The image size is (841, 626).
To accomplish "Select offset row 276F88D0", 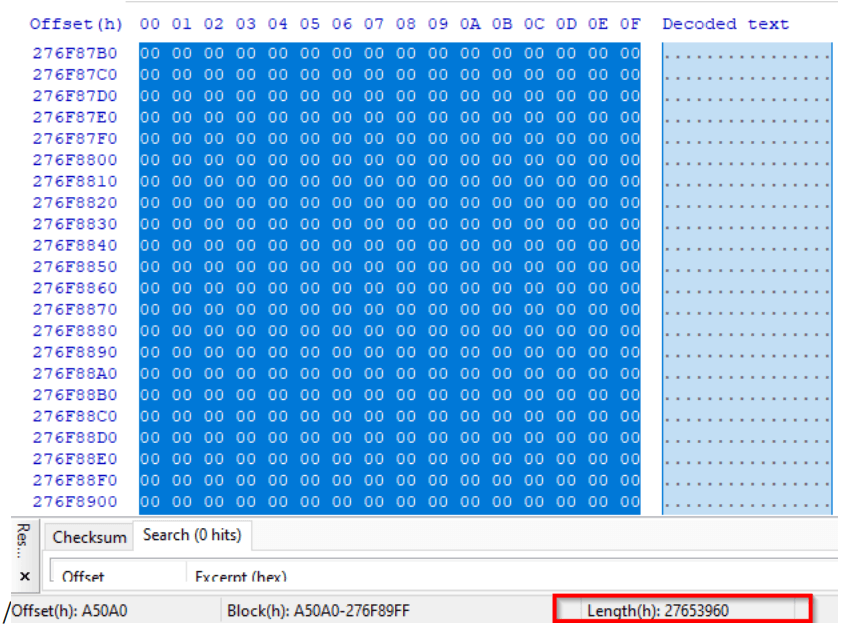I will (x=75, y=438).
